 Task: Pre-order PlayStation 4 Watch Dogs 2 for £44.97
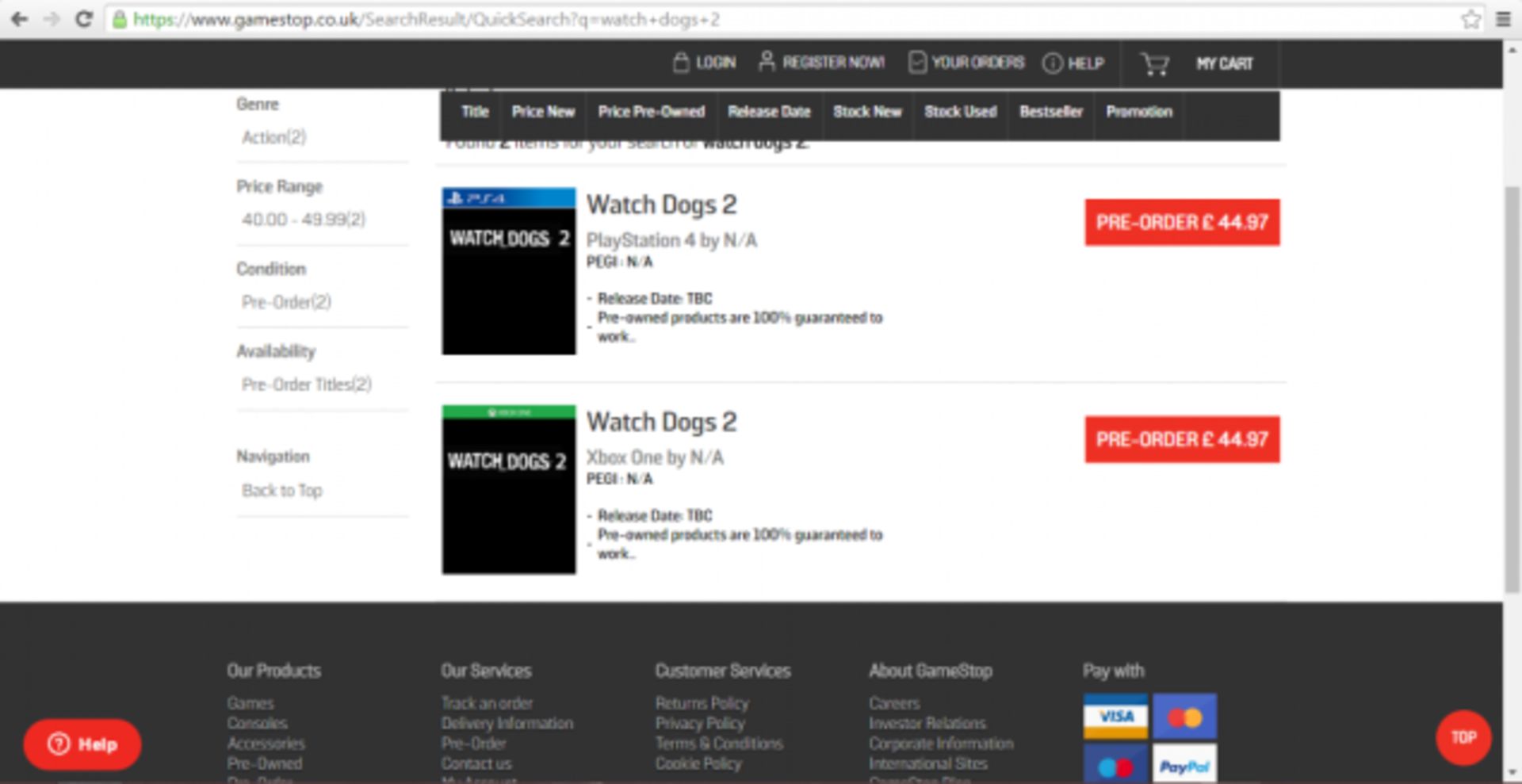coord(1182,222)
